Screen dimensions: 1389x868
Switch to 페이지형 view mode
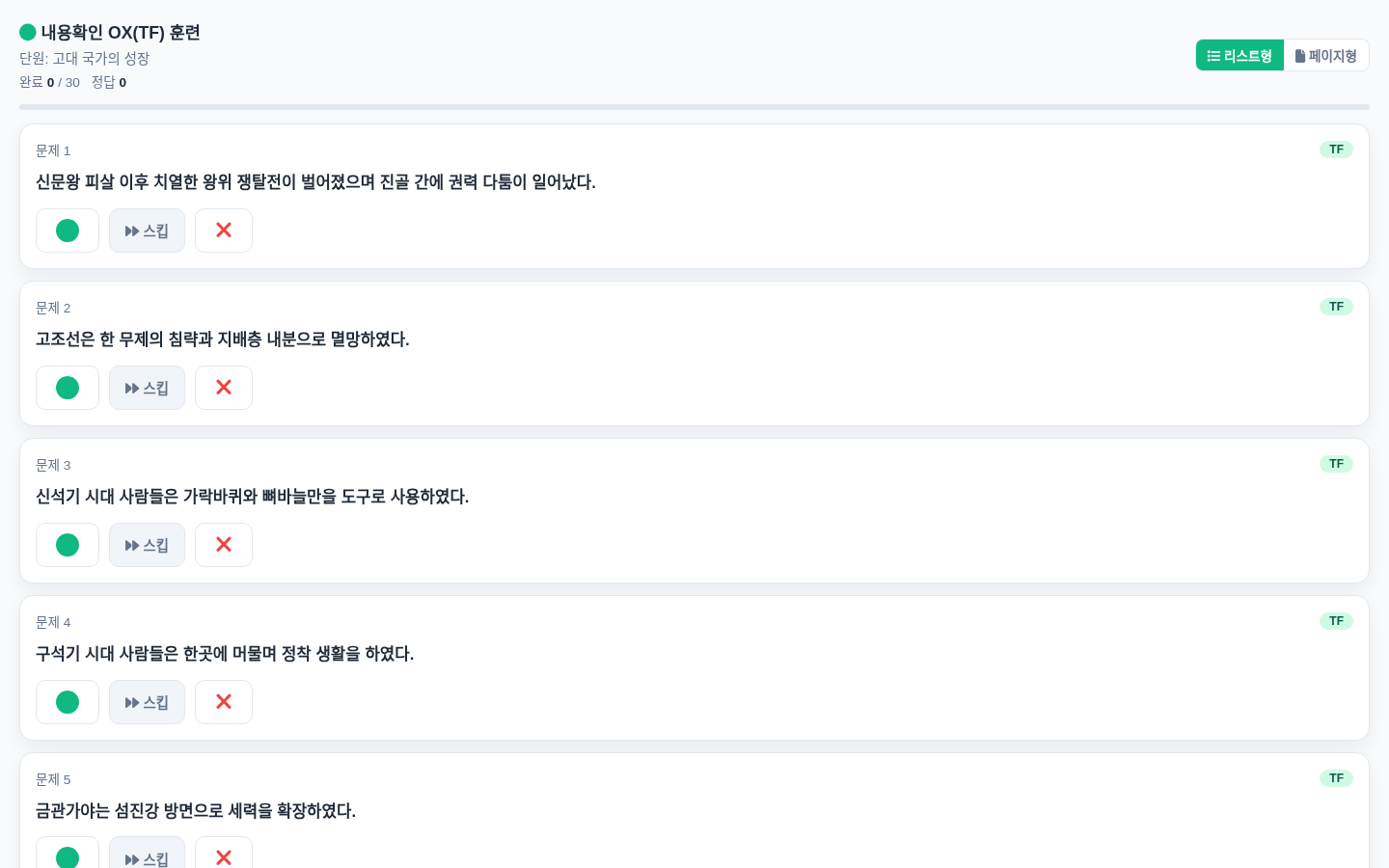(1326, 55)
